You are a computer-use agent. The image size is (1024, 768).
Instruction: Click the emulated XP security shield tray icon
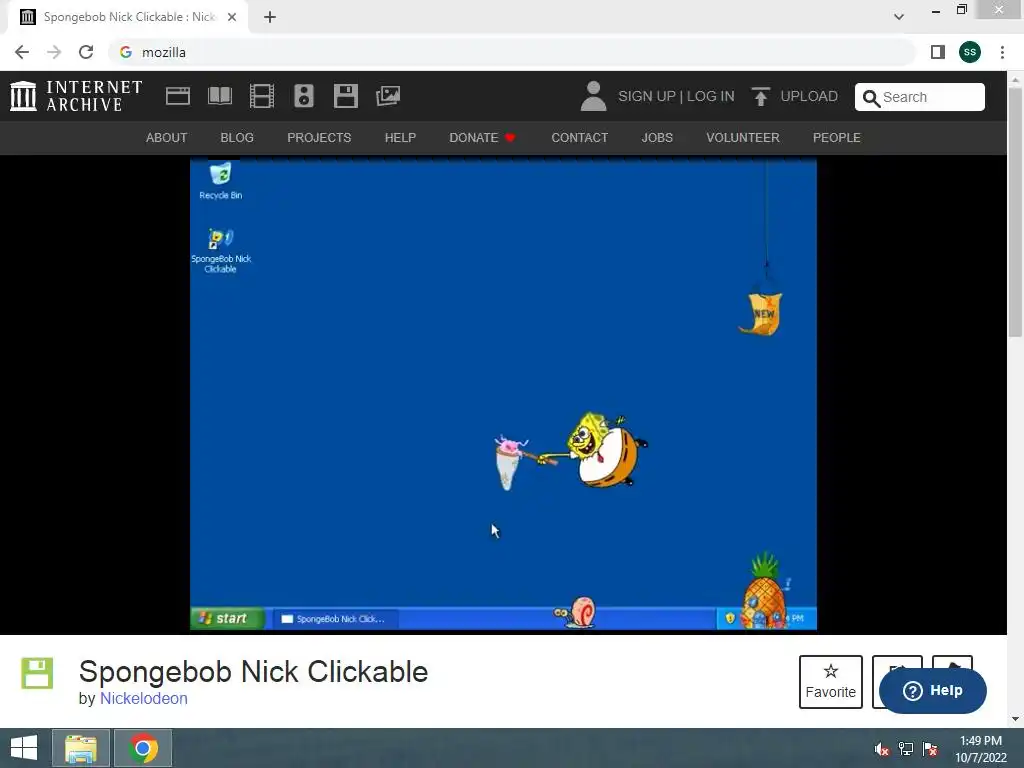tap(729, 618)
